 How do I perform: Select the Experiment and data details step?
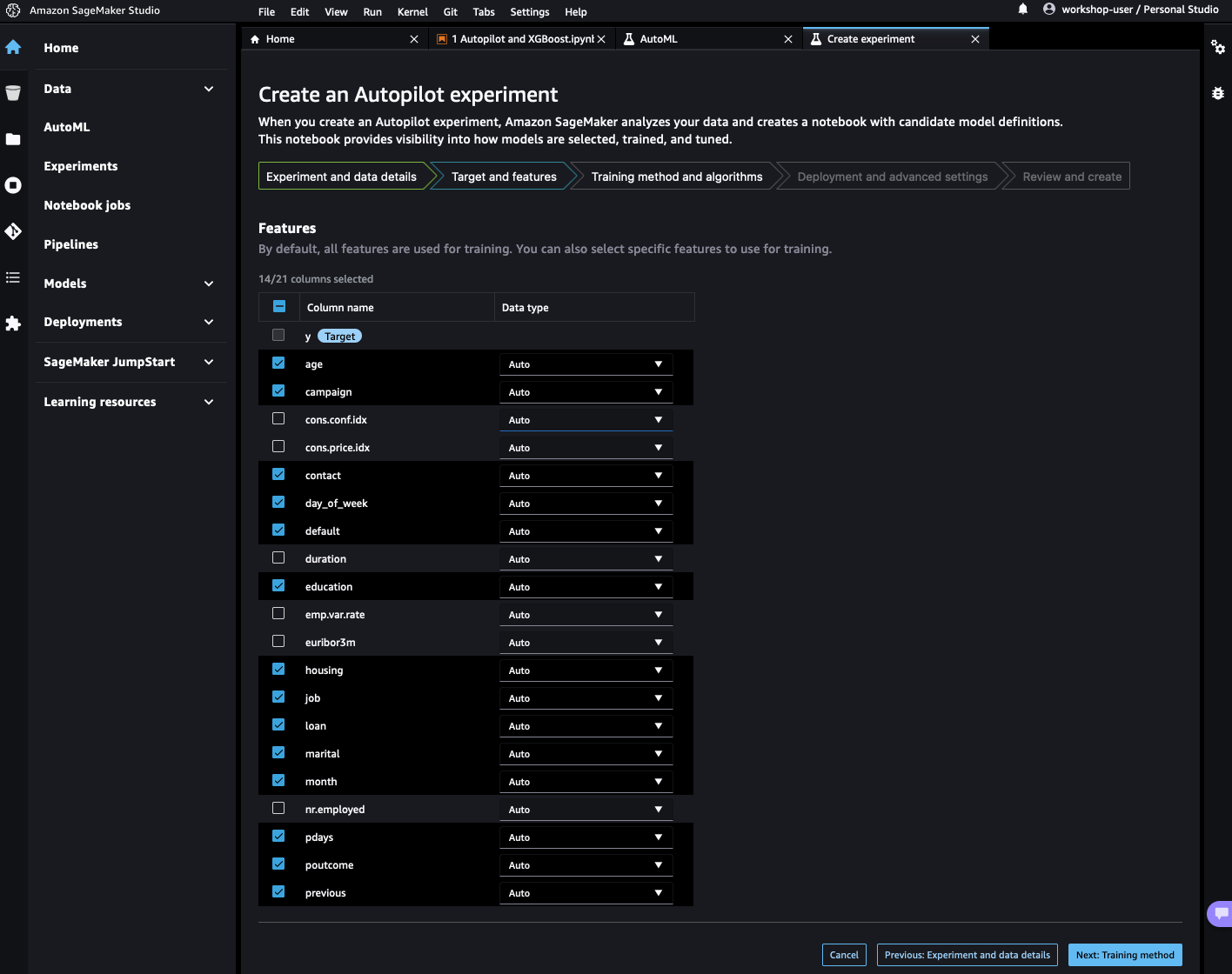[x=341, y=177]
